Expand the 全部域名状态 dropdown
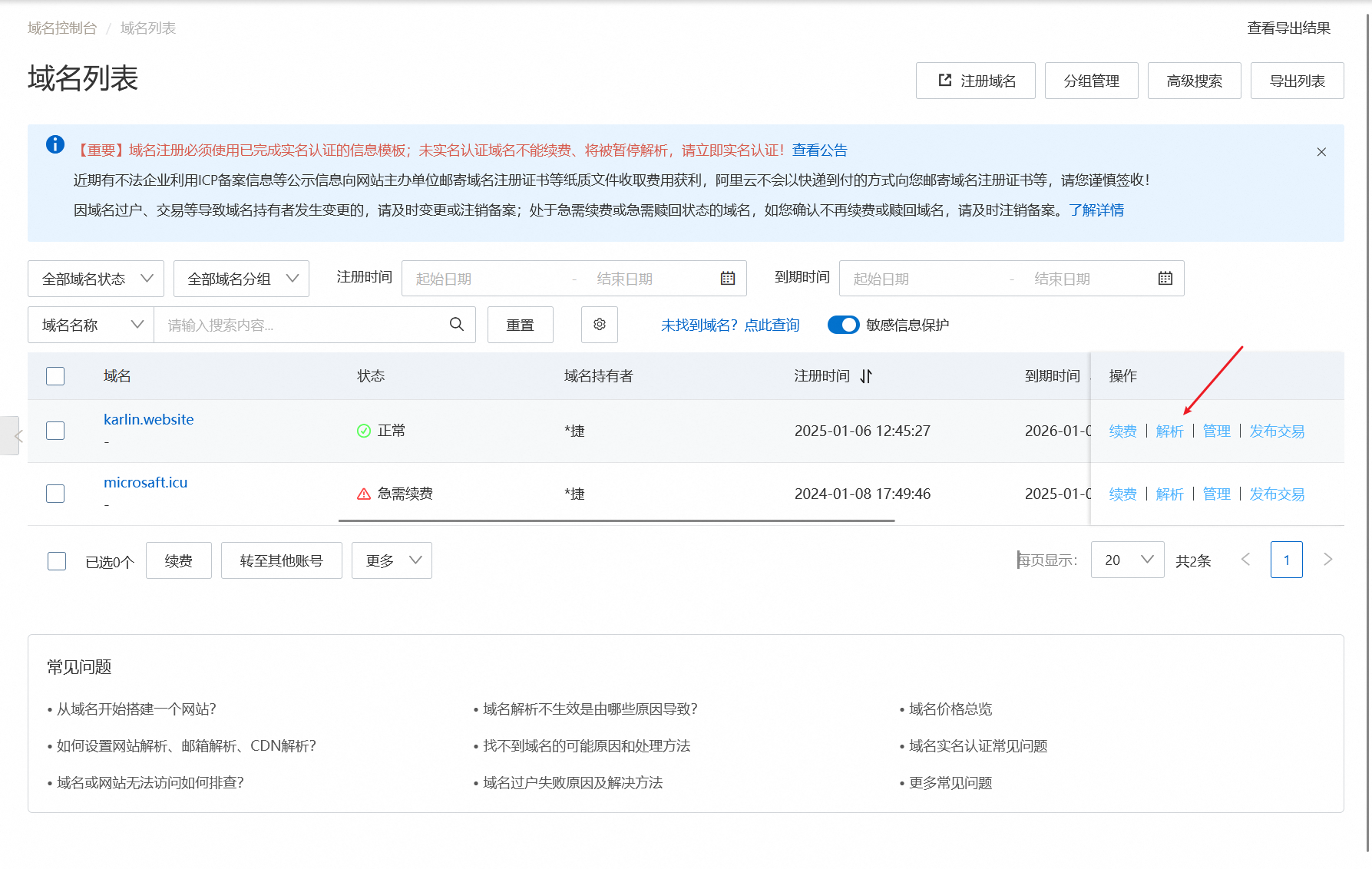 pyautogui.click(x=96, y=279)
